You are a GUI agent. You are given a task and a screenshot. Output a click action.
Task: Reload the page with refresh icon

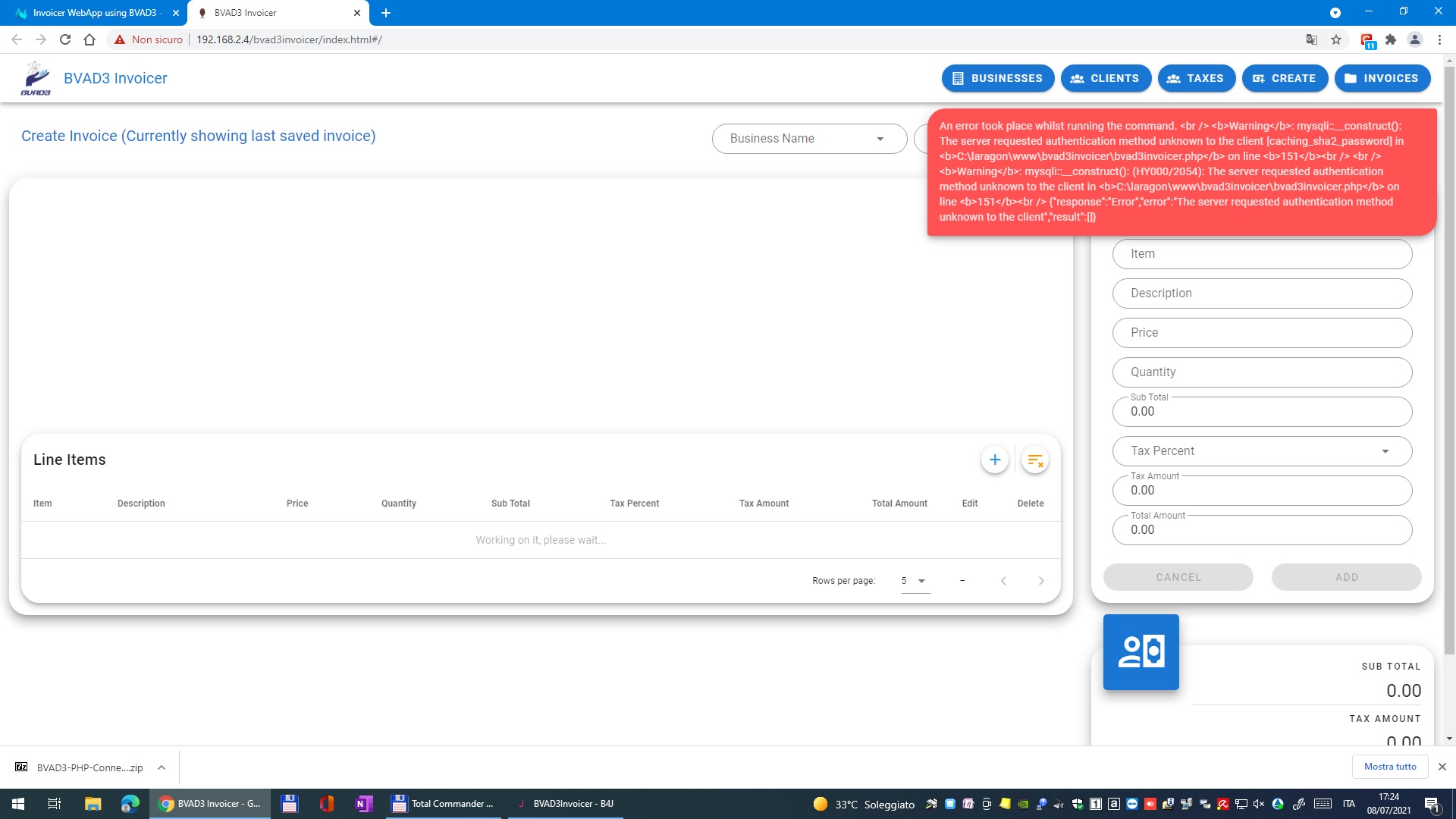click(x=65, y=39)
